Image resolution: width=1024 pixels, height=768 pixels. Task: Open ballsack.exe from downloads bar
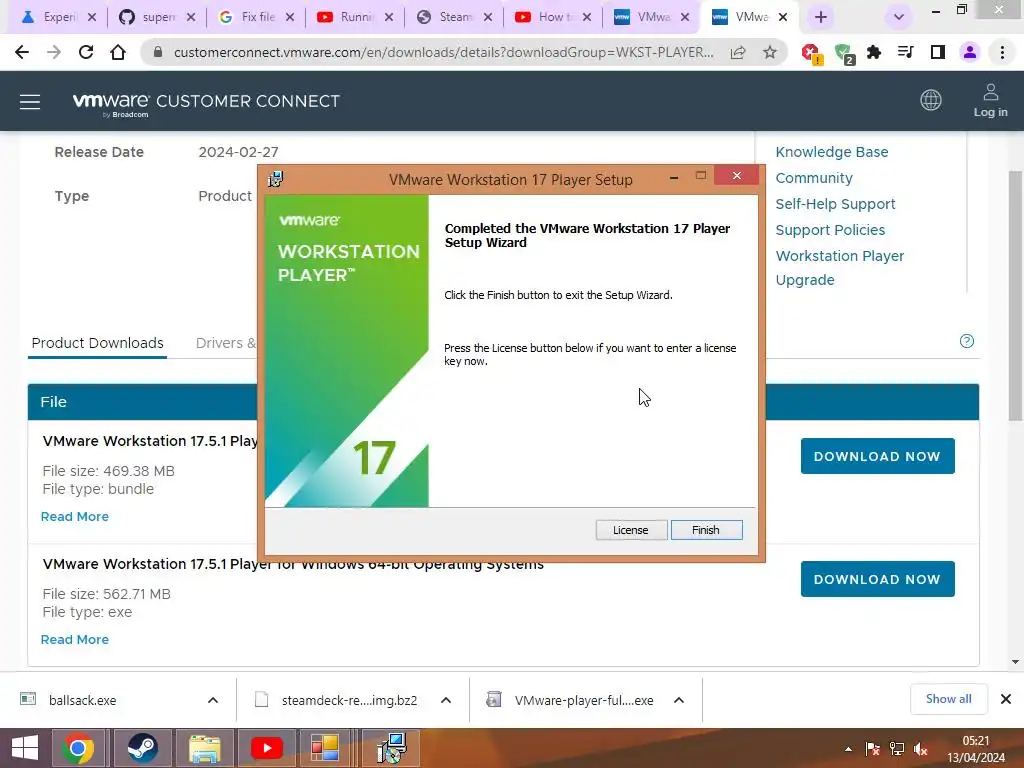tap(82, 700)
